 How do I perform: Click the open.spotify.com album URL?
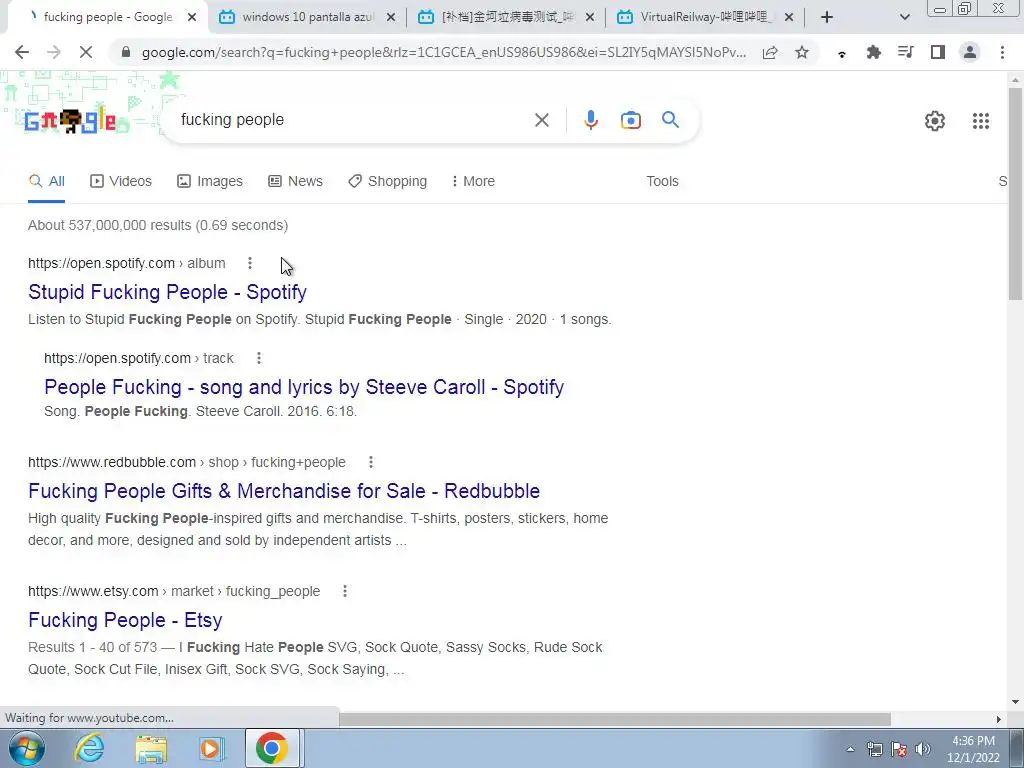pos(127,263)
